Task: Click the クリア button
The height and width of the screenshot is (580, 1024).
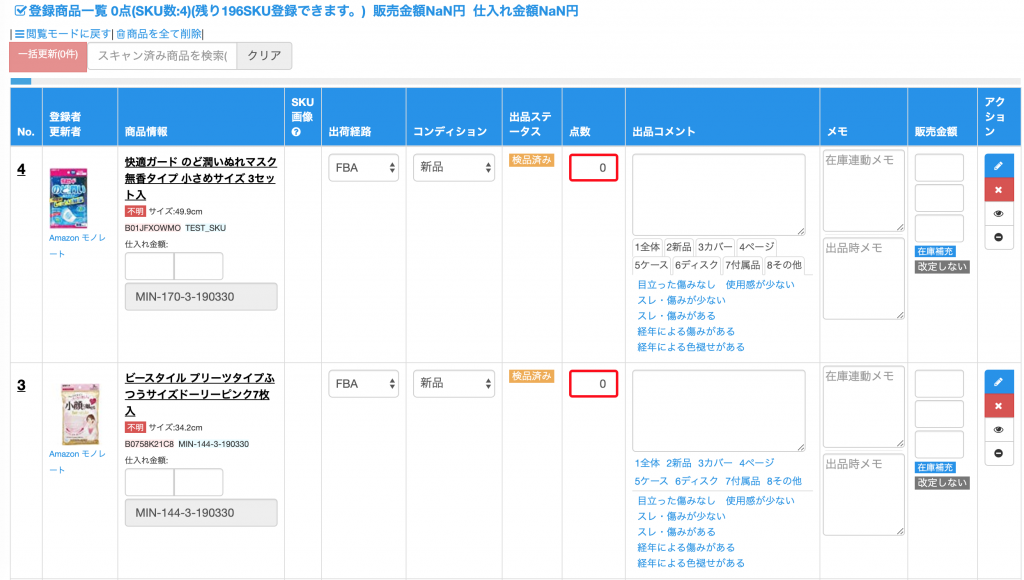Action: pos(264,56)
